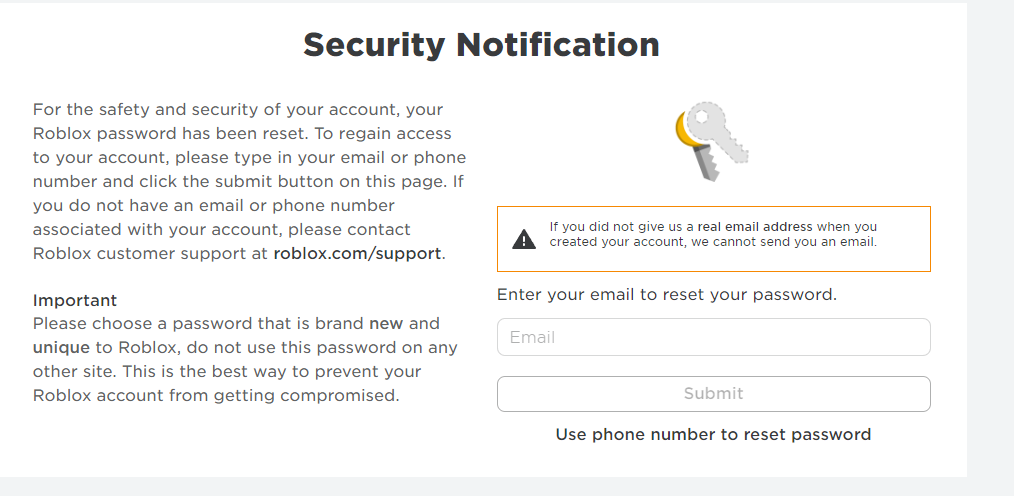Use phone number to reset password
The height and width of the screenshot is (496, 1014).
pos(713,434)
